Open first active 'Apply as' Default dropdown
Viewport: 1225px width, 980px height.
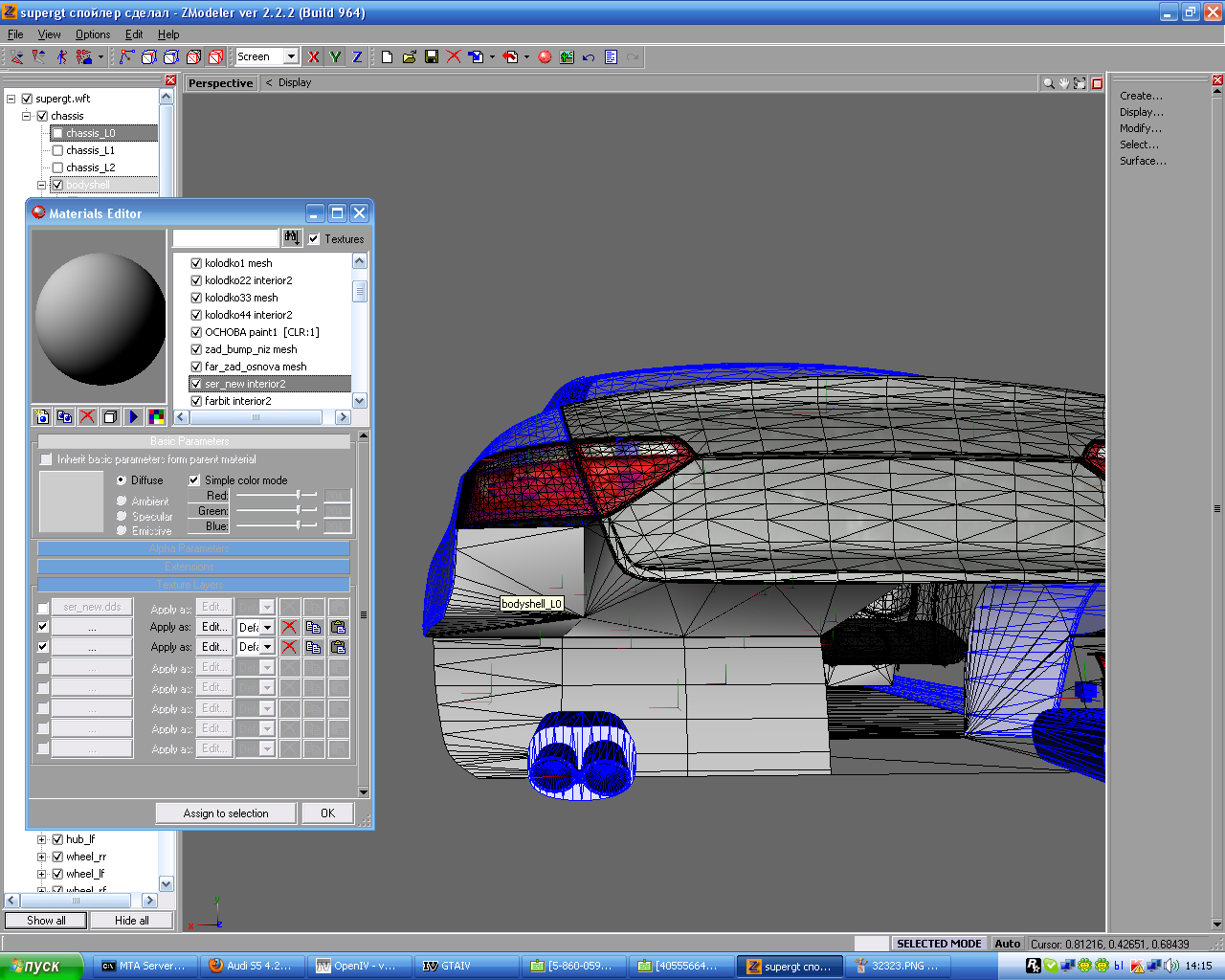coord(267,627)
